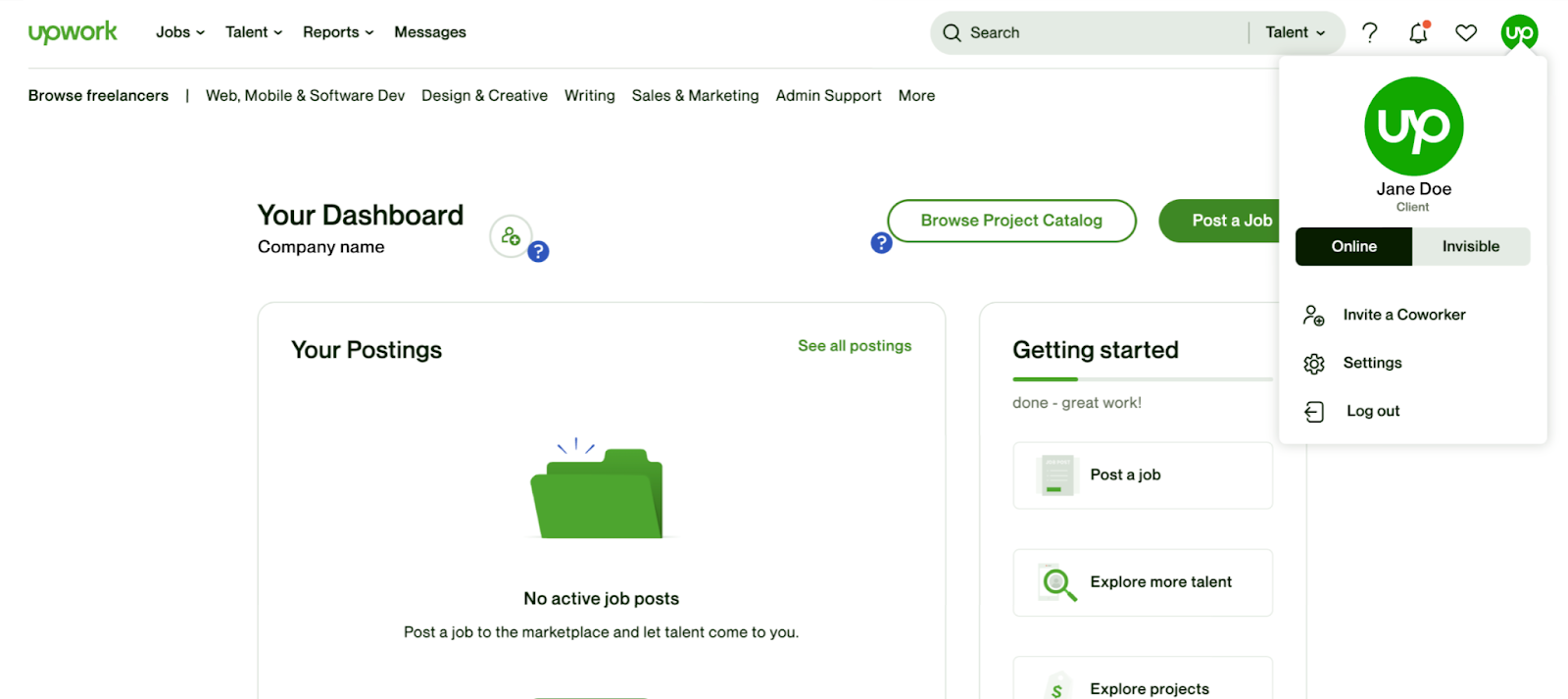Click the Upwork logo in header
This screenshot has height=699, width=1568.
(x=73, y=32)
